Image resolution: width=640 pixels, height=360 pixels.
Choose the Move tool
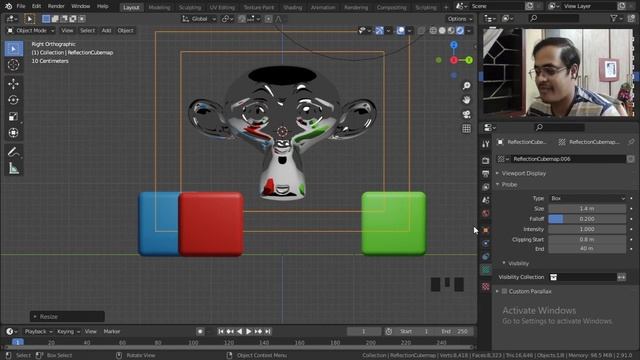tap(13, 84)
